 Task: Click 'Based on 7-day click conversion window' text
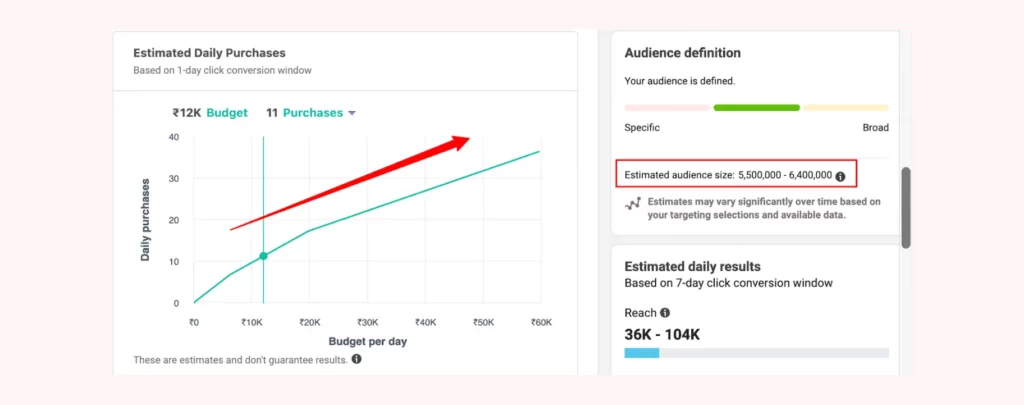[728, 284]
